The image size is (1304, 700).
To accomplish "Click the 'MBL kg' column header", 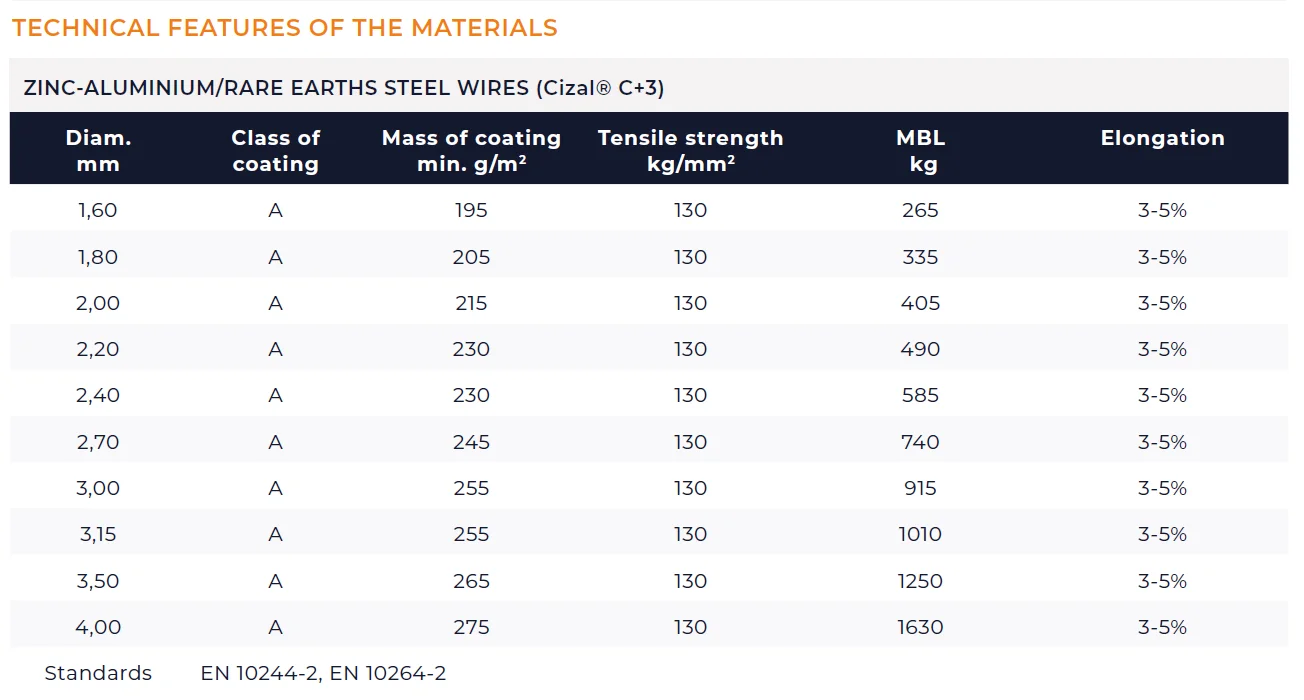I will click(920, 150).
